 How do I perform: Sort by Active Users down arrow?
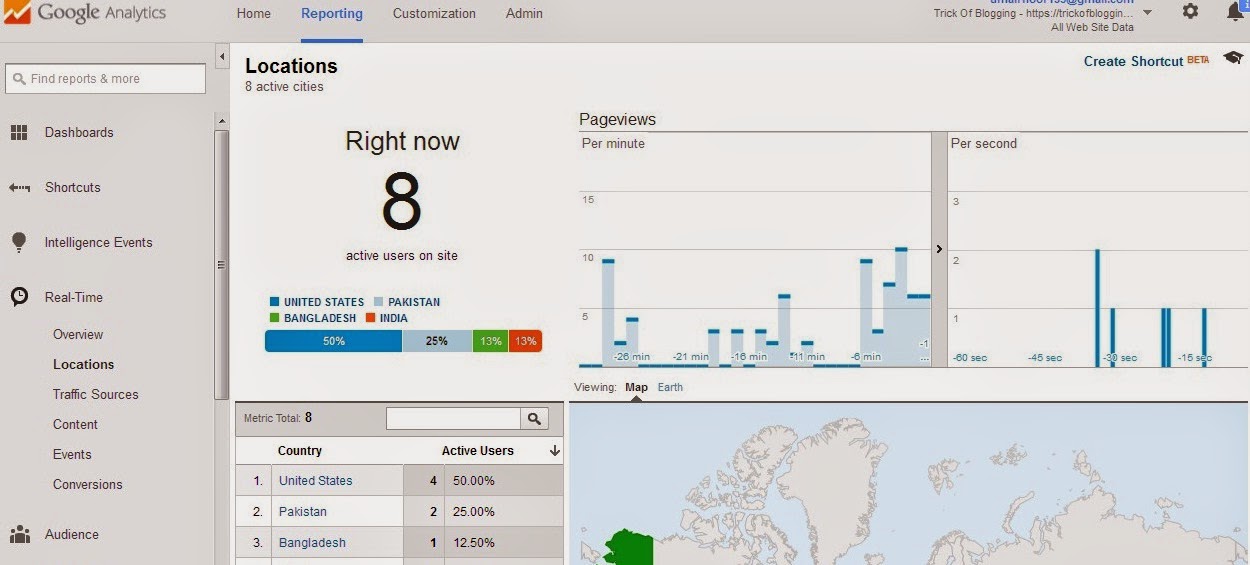tap(555, 451)
